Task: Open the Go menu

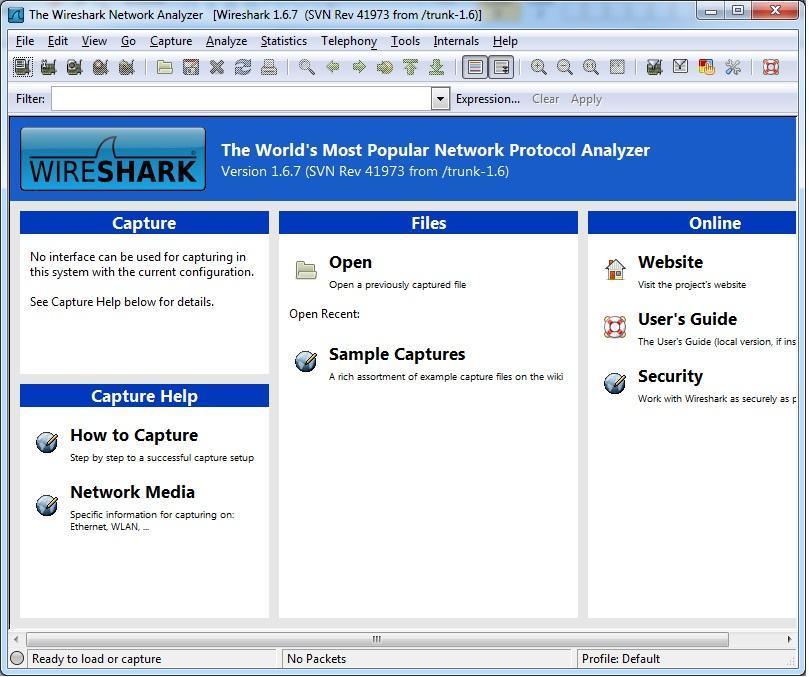Action: pos(128,41)
